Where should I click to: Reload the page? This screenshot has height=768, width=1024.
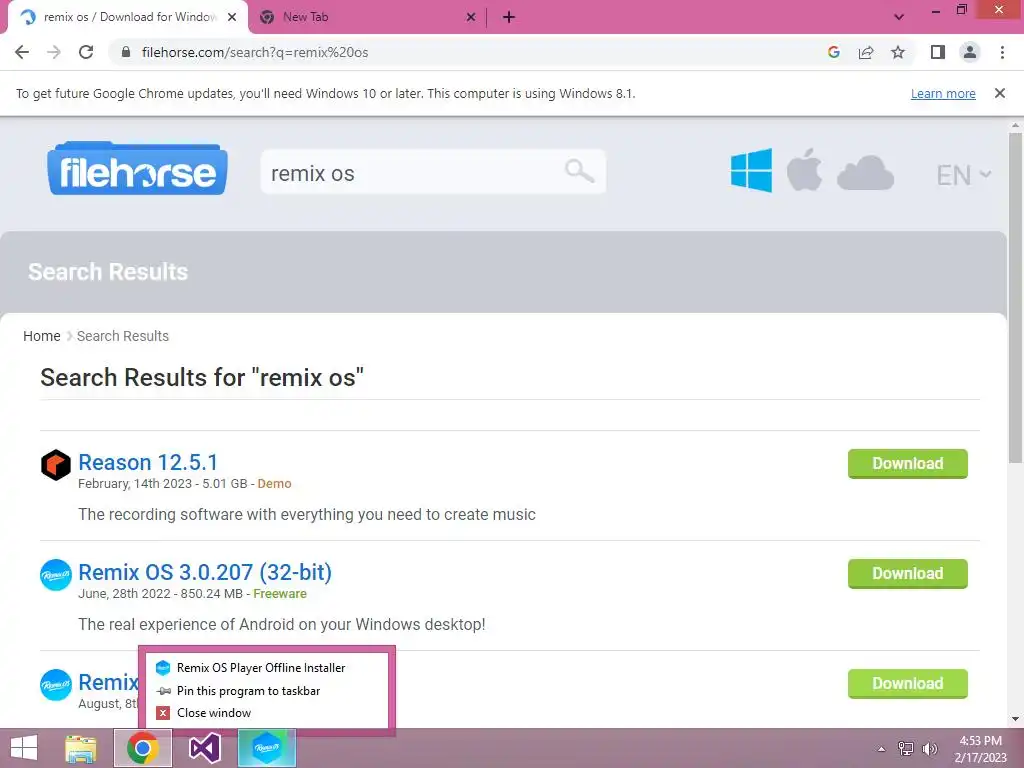(86, 52)
